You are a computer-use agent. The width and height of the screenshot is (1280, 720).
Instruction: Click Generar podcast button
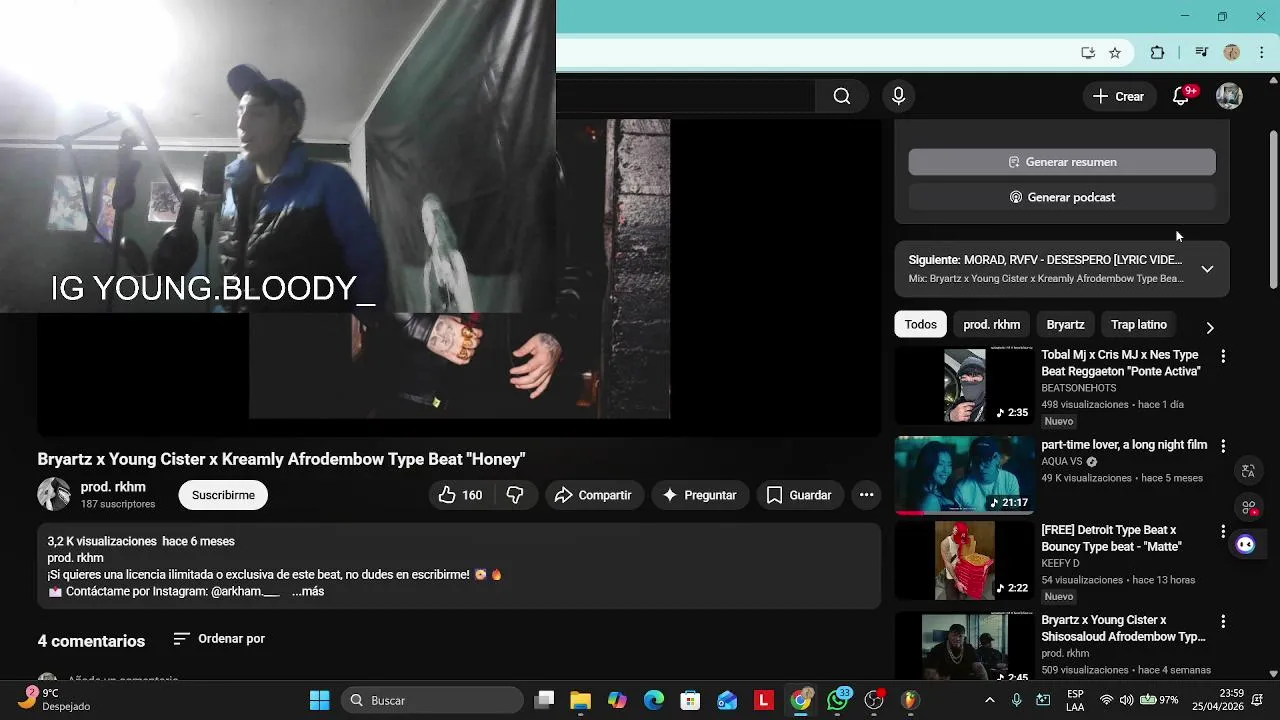pyautogui.click(x=1062, y=197)
